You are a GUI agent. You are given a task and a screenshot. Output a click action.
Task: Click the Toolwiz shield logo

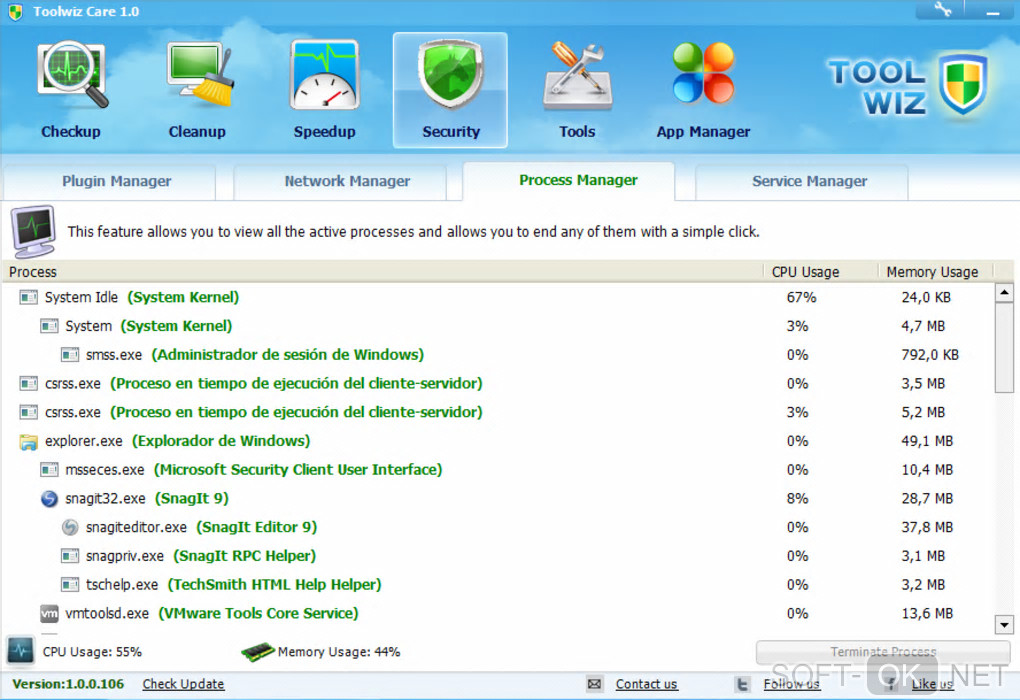click(x=963, y=84)
